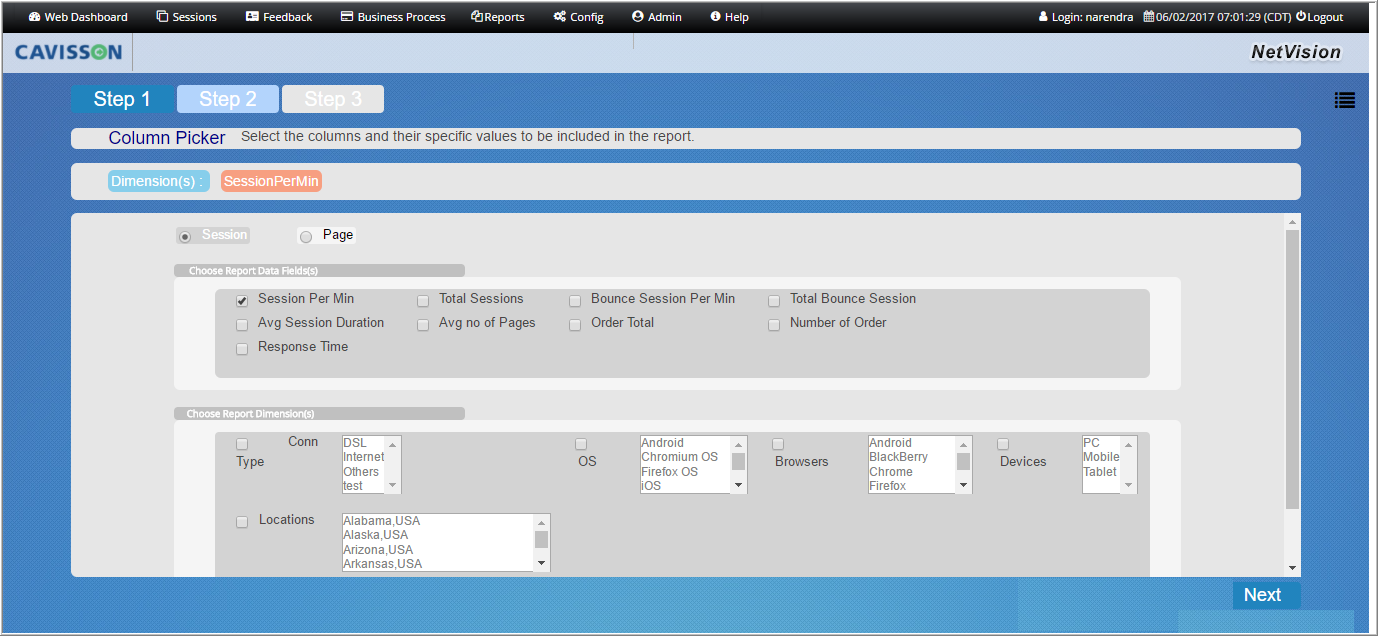
Task: Check Response Time checkbox
Action: click(242, 349)
